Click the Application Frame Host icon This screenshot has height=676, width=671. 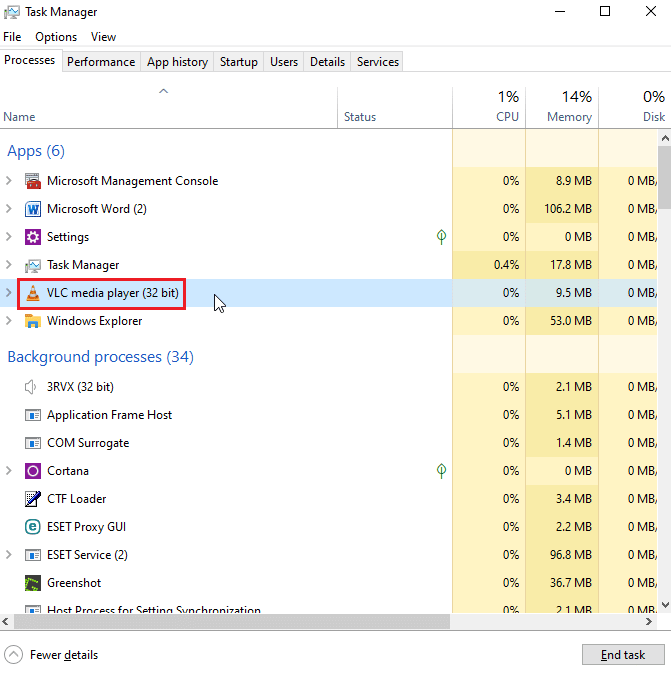33,415
